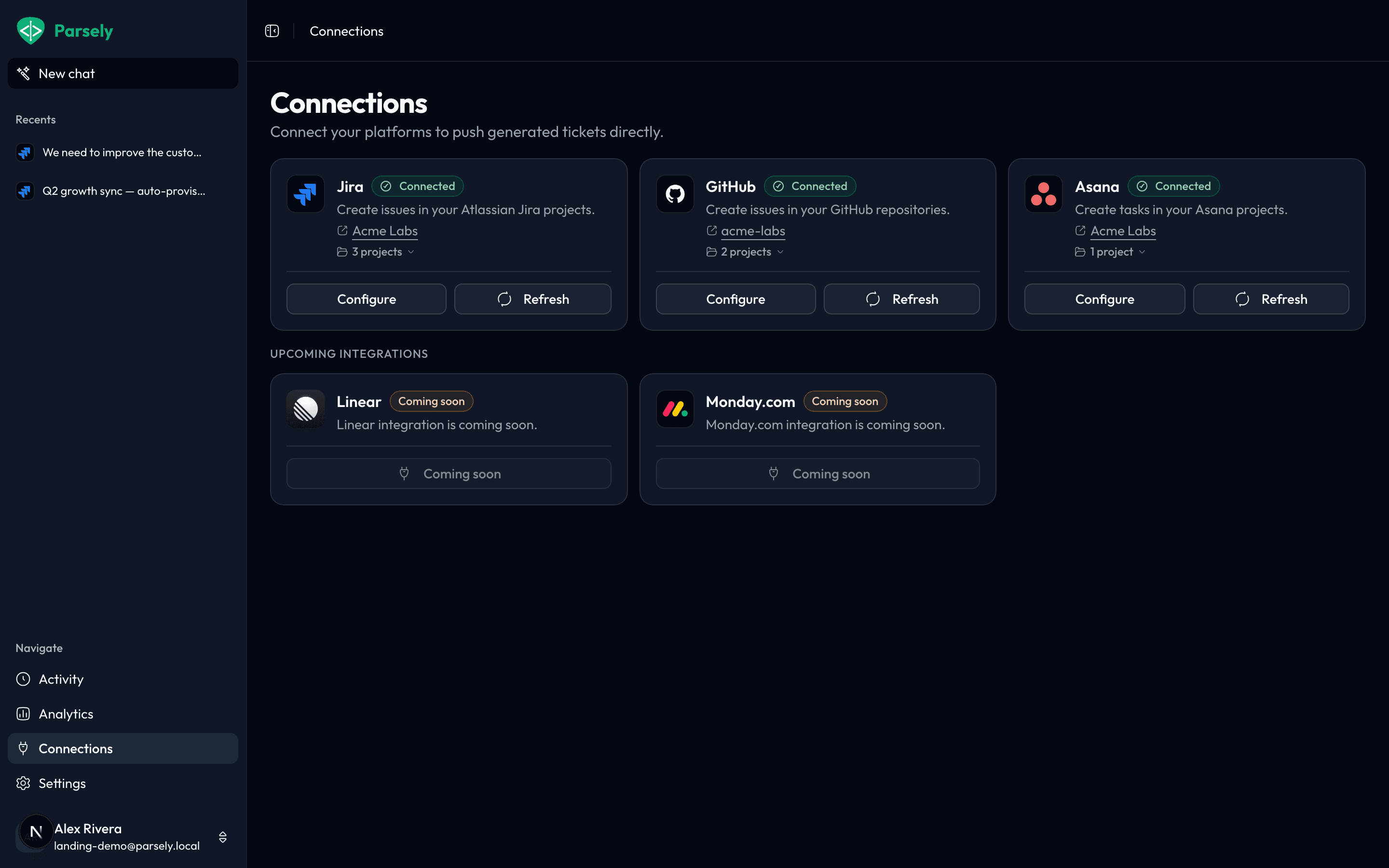
Task: Click the Settings gear icon in sidebar
Action: (x=23, y=783)
